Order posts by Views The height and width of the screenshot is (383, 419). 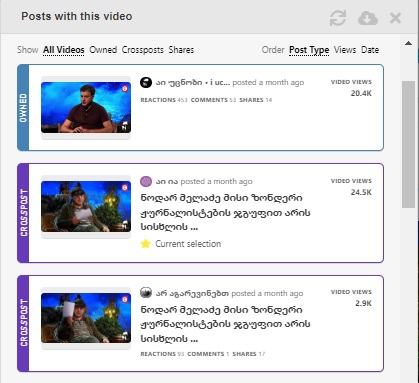(x=345, y=50)
